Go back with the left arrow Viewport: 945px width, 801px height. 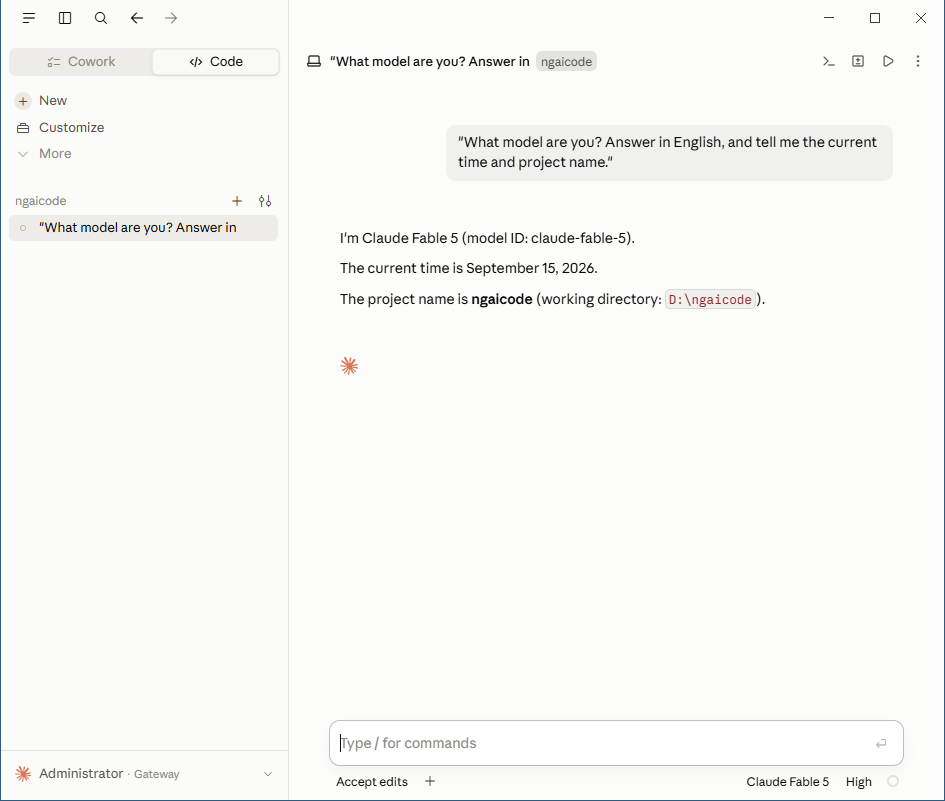137,18
